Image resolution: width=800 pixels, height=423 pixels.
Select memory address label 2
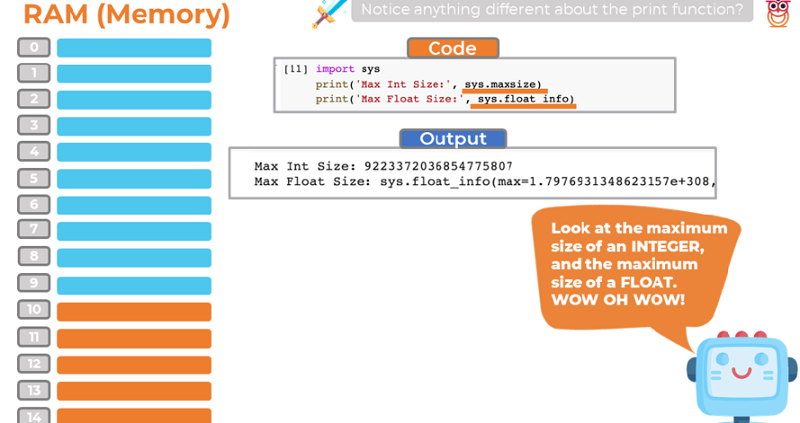(x=34, y=99)
